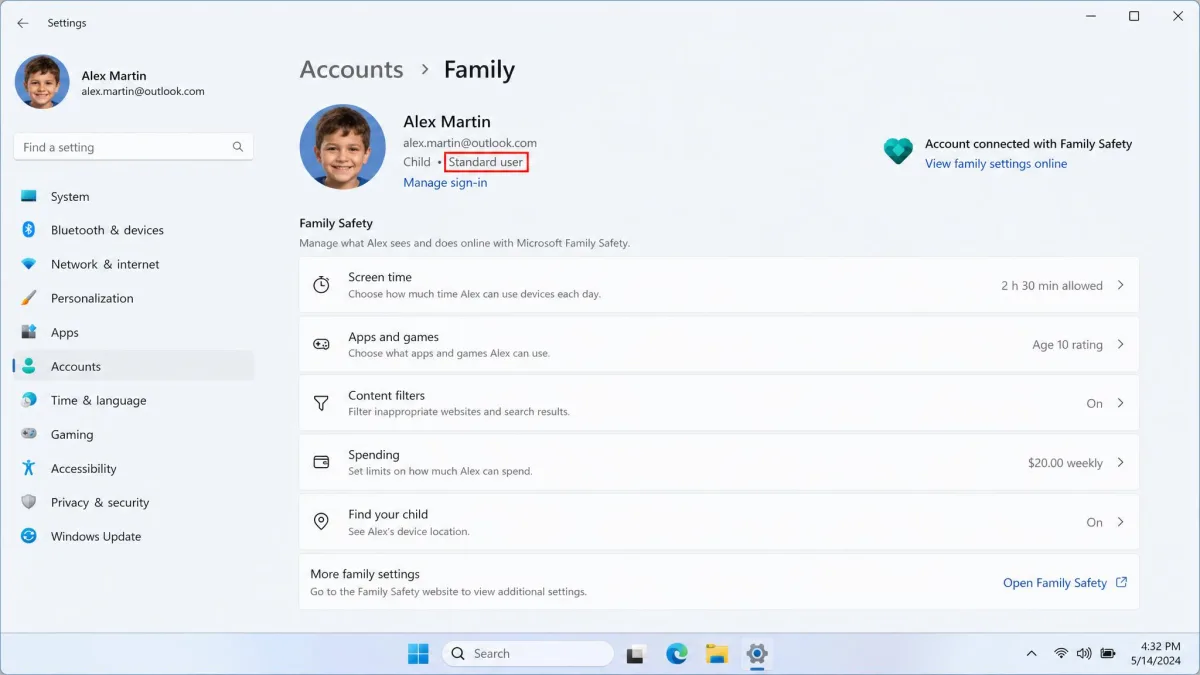Click the Find your child On status

coord(1094,522)
